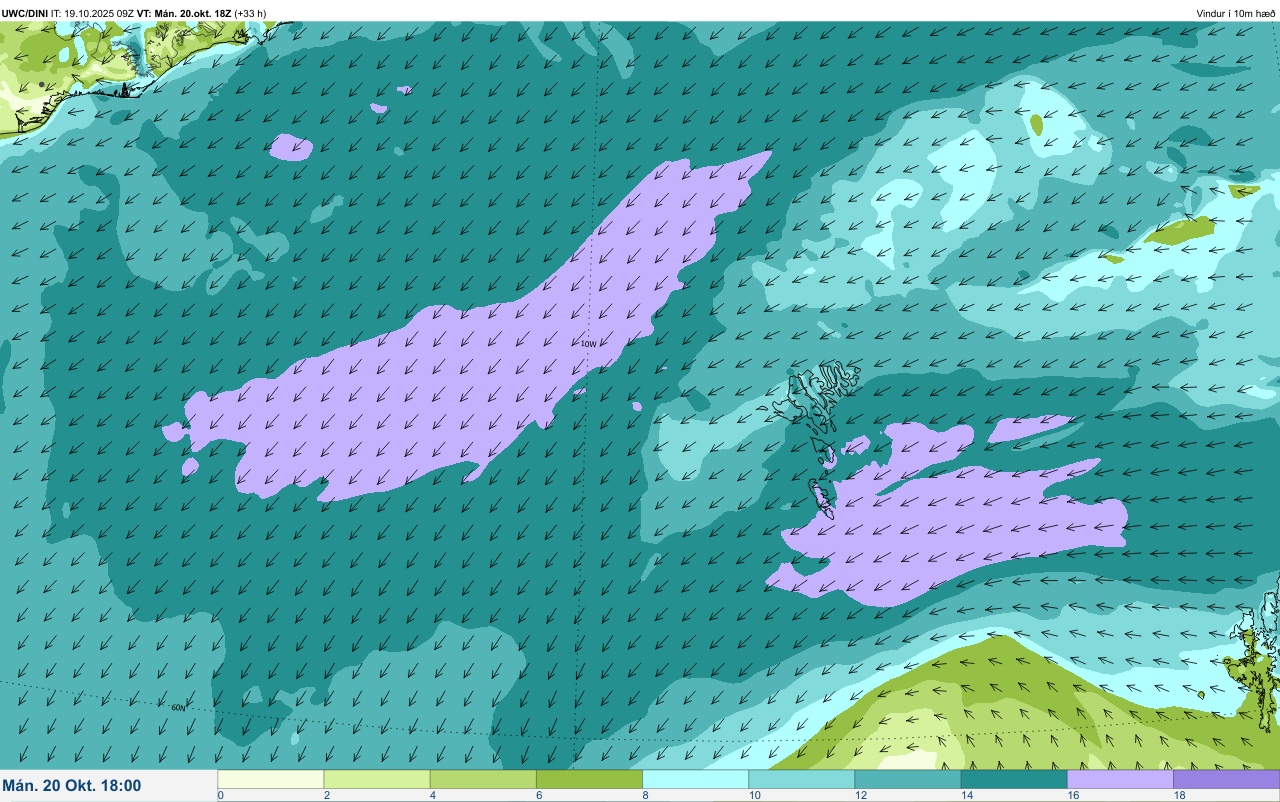Click the legend value '4'
This screenshot has height=802, width=1280.
pos(431,795)
